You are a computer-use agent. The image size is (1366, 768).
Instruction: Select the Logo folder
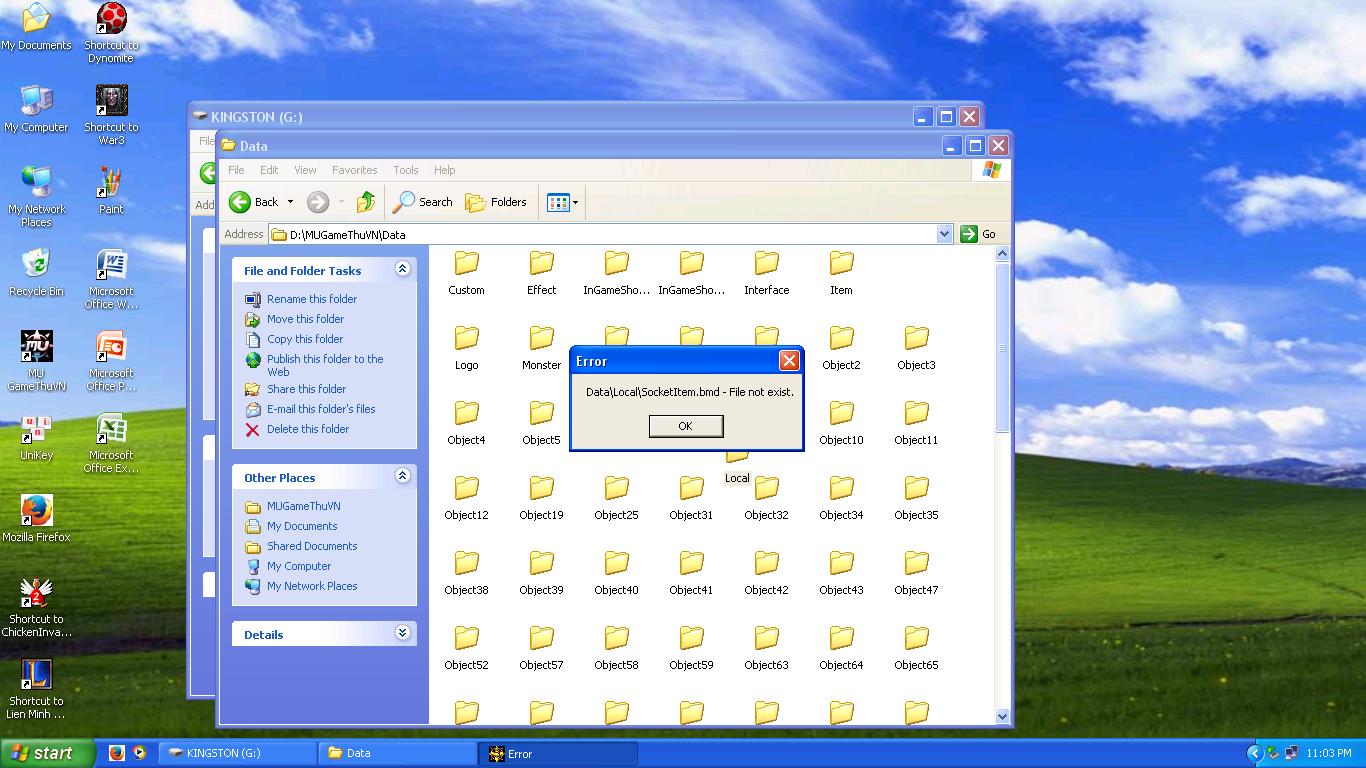(x=467, y=348)
